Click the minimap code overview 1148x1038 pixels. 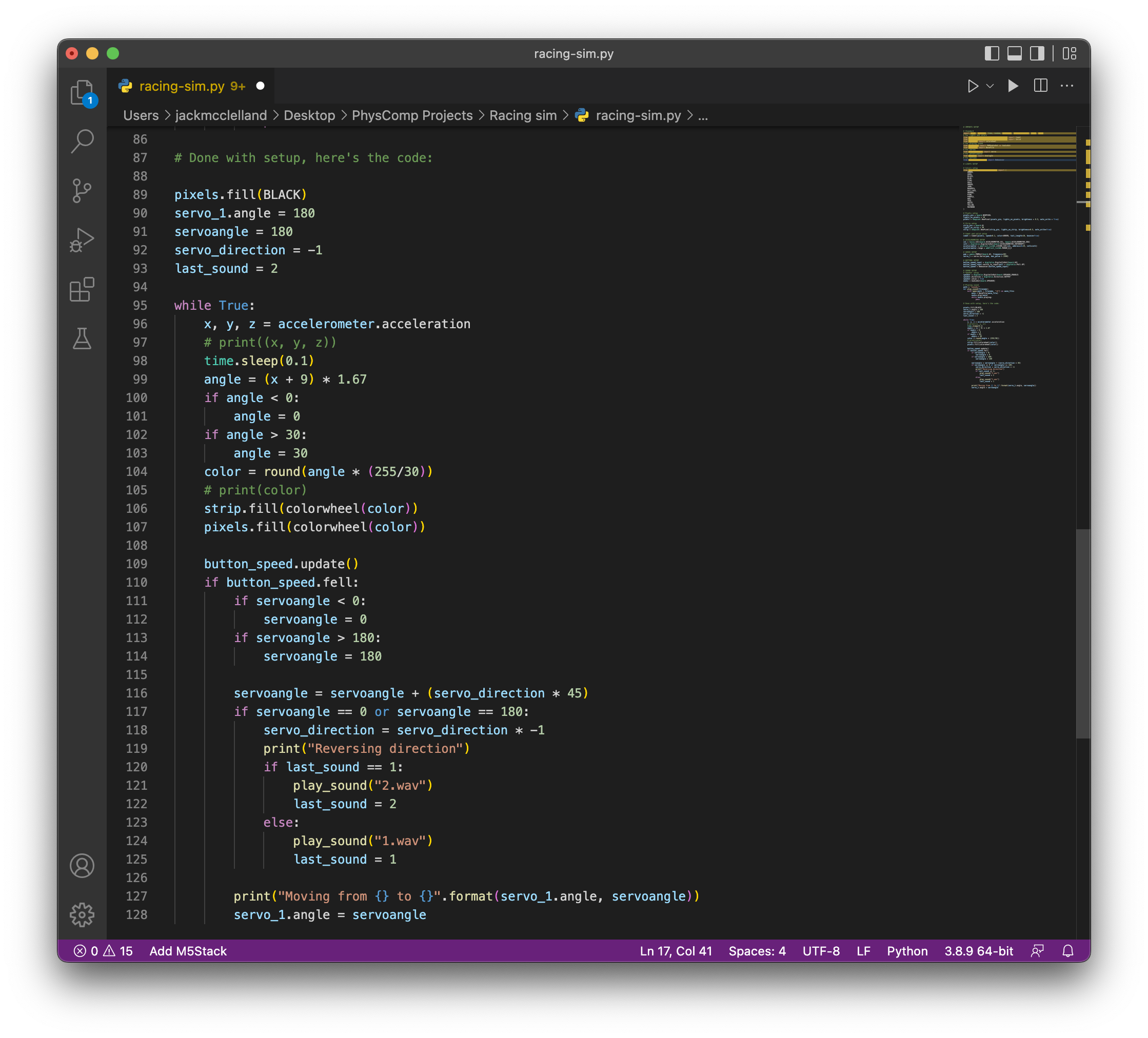(x=1019, y=256)
